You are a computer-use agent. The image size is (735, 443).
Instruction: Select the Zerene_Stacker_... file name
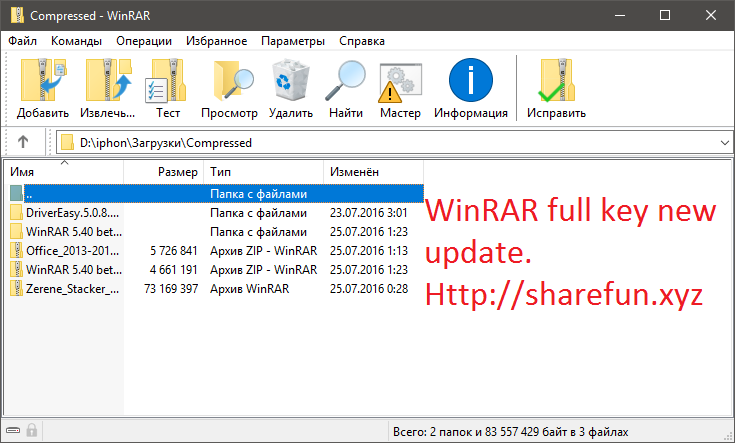tap(73, 288)
